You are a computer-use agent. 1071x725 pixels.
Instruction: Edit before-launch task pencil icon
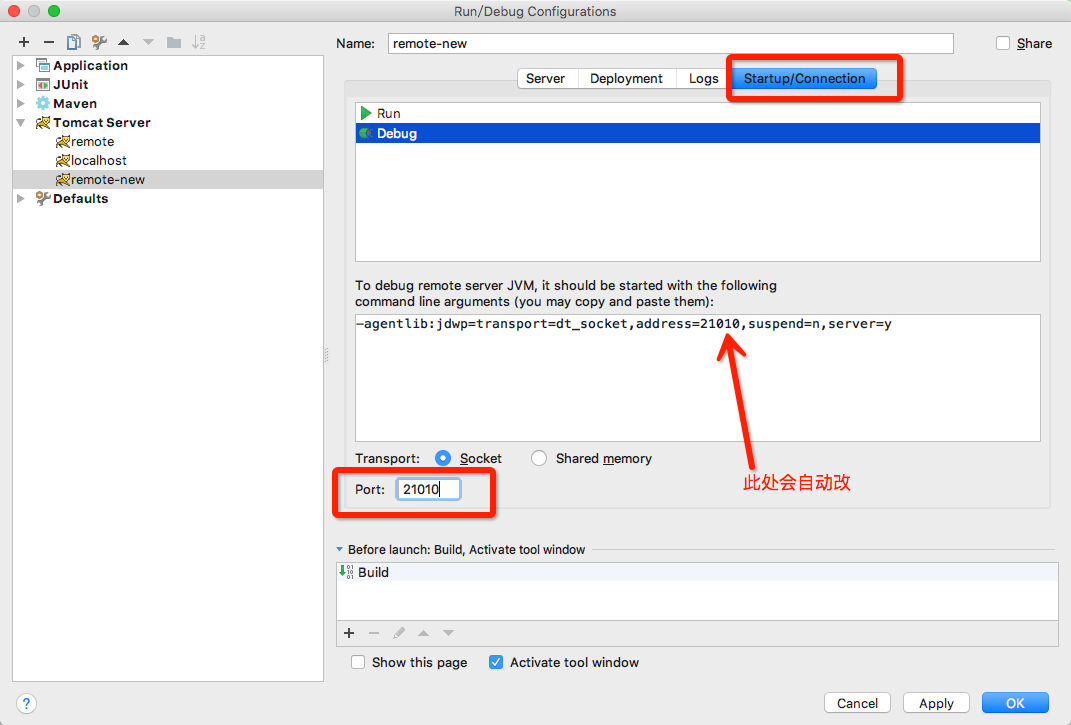click(399, 633)
